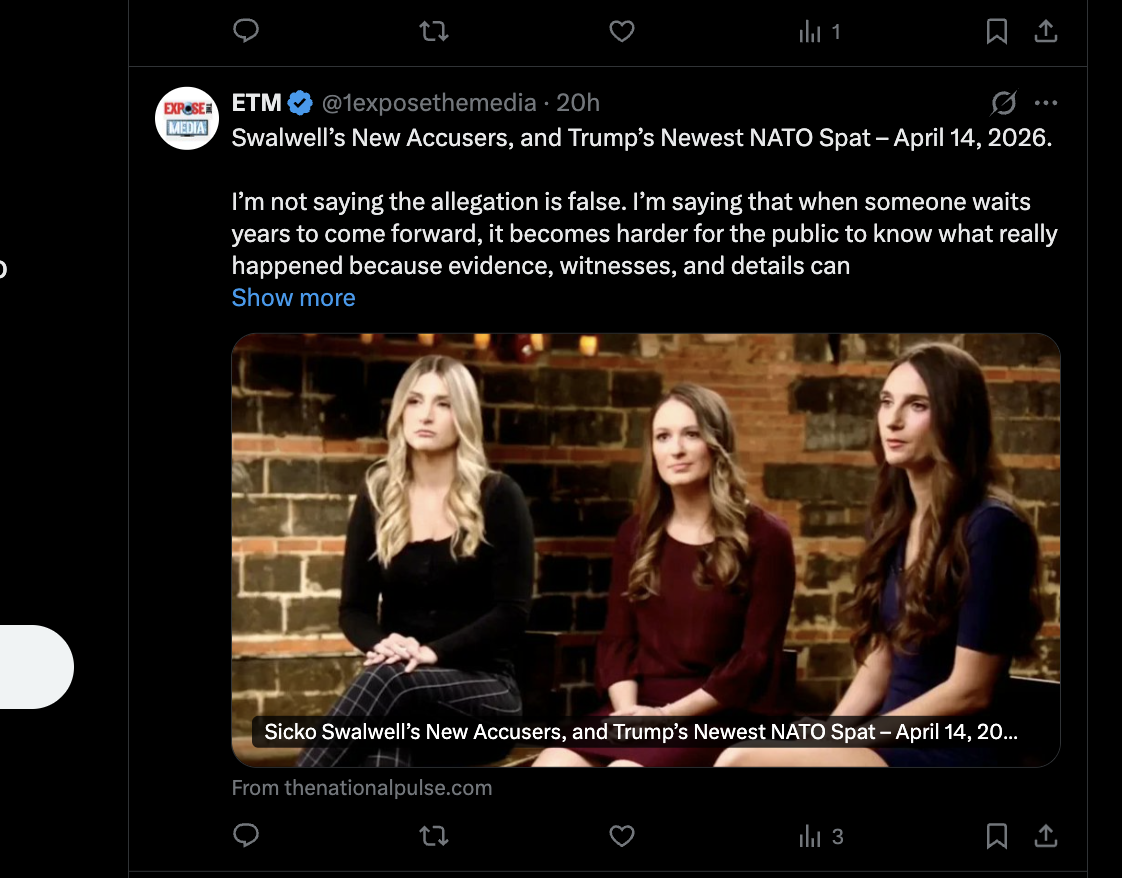Repost the post above ETM's
This screenshot has height=878, width=1122.
(x=433, y=32)
